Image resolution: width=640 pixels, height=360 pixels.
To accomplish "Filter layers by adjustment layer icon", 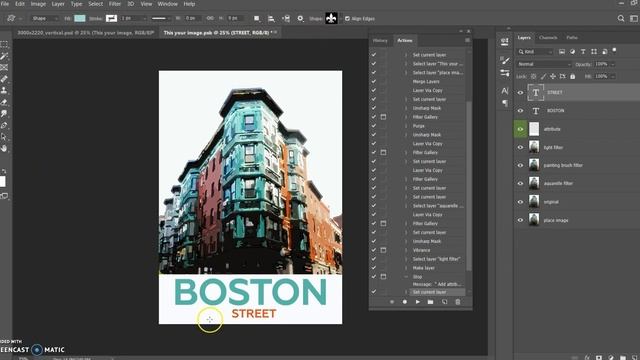I will pos(572,51).
